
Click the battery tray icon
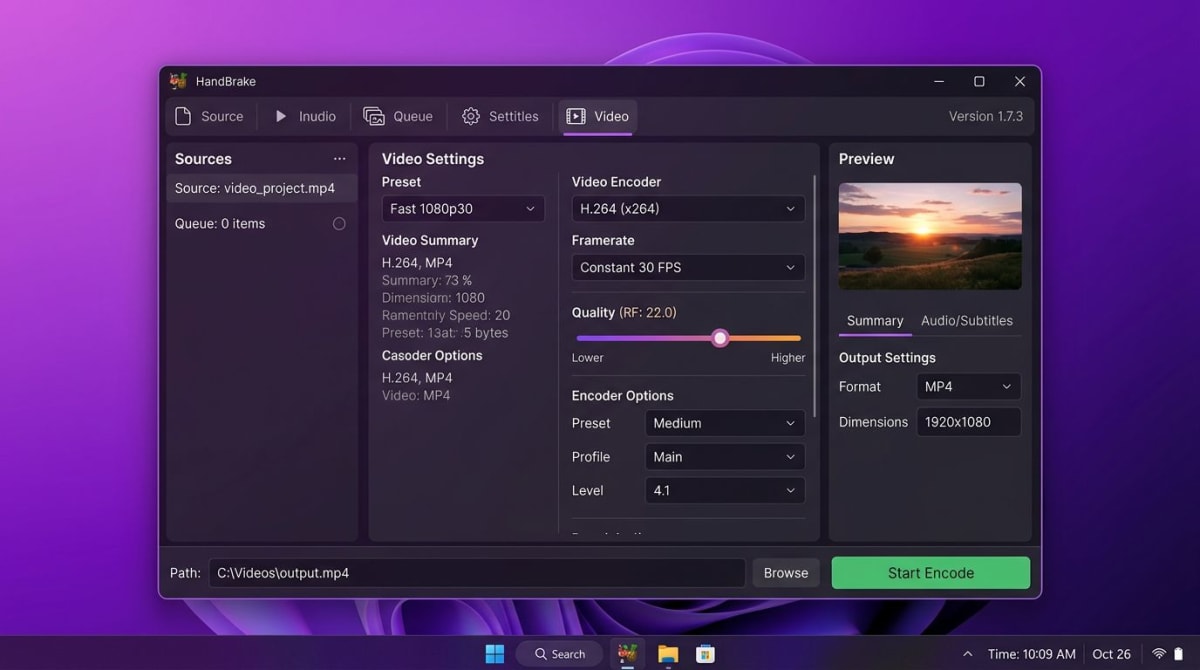tap(1178, 654)
